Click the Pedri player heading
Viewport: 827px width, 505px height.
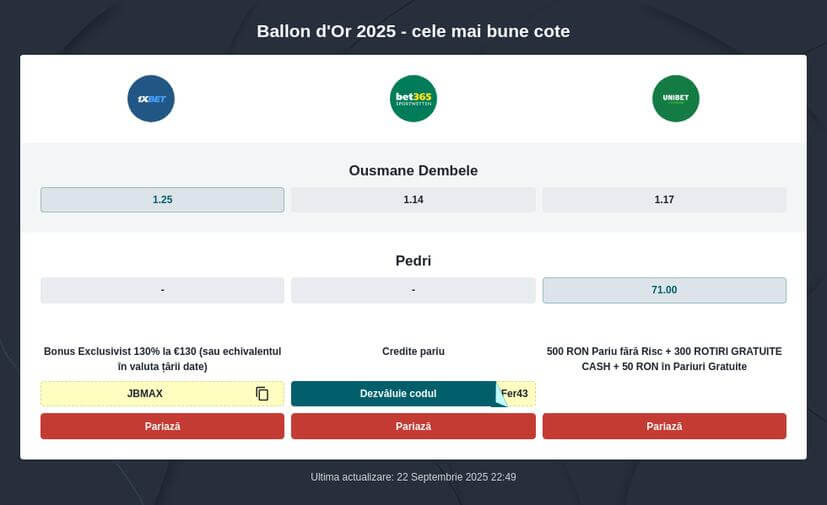413,261
